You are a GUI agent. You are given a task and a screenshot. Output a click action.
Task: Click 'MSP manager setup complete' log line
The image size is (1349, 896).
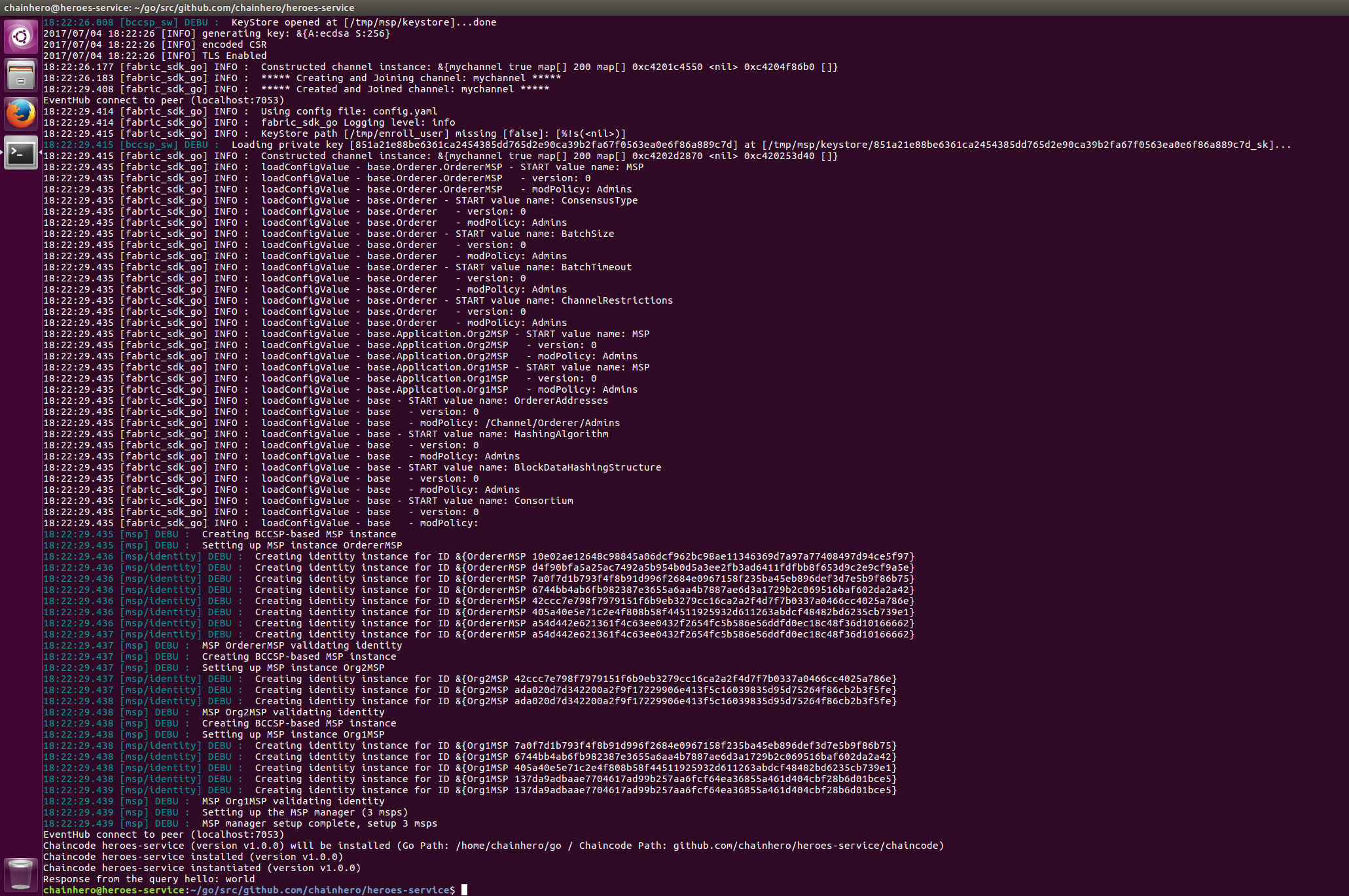[319, 823]
